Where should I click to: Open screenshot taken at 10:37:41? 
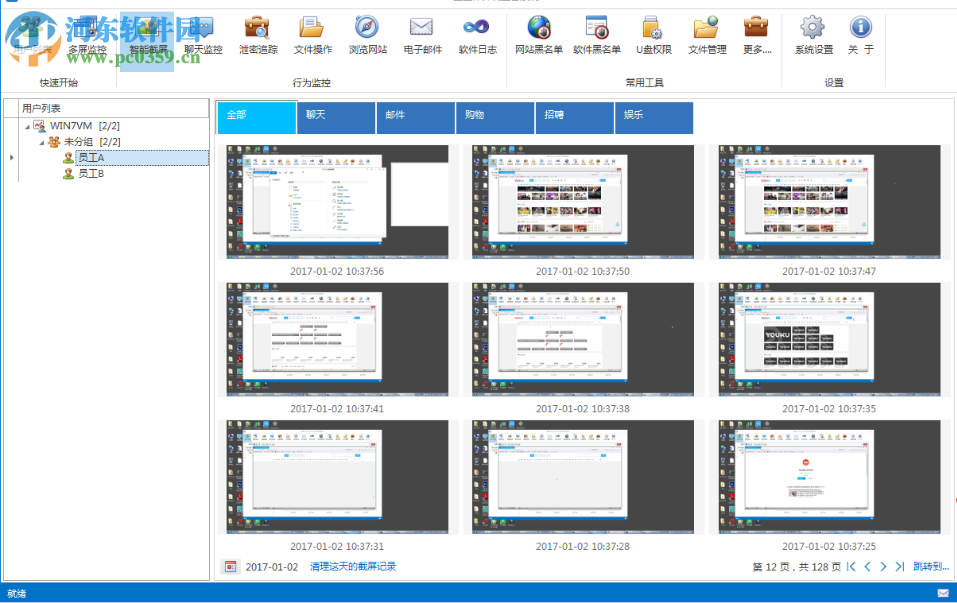338,339
